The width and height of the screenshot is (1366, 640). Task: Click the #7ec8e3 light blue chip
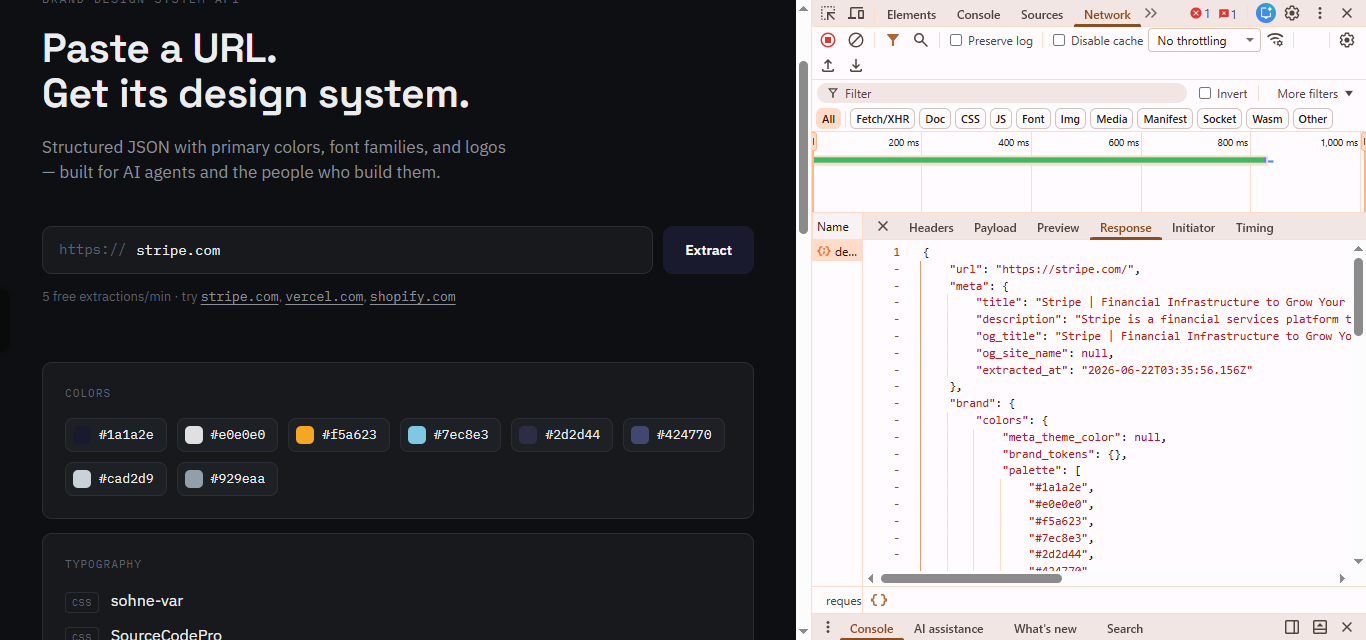click(x=449, y=435)
